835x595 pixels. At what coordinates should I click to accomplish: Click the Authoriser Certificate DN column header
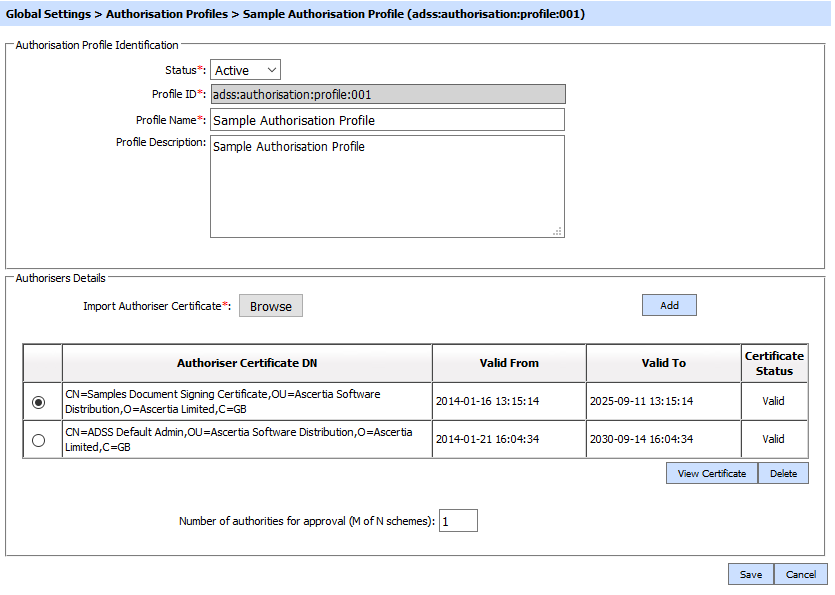point(247,363)
